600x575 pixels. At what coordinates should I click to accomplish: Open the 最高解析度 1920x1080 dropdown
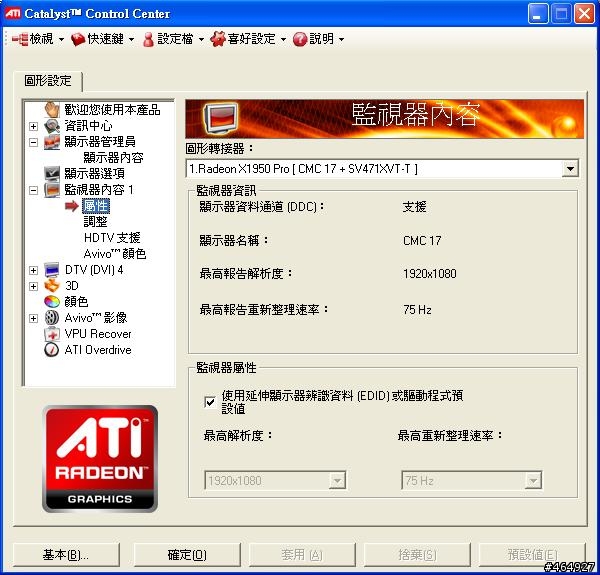point(337,481)
